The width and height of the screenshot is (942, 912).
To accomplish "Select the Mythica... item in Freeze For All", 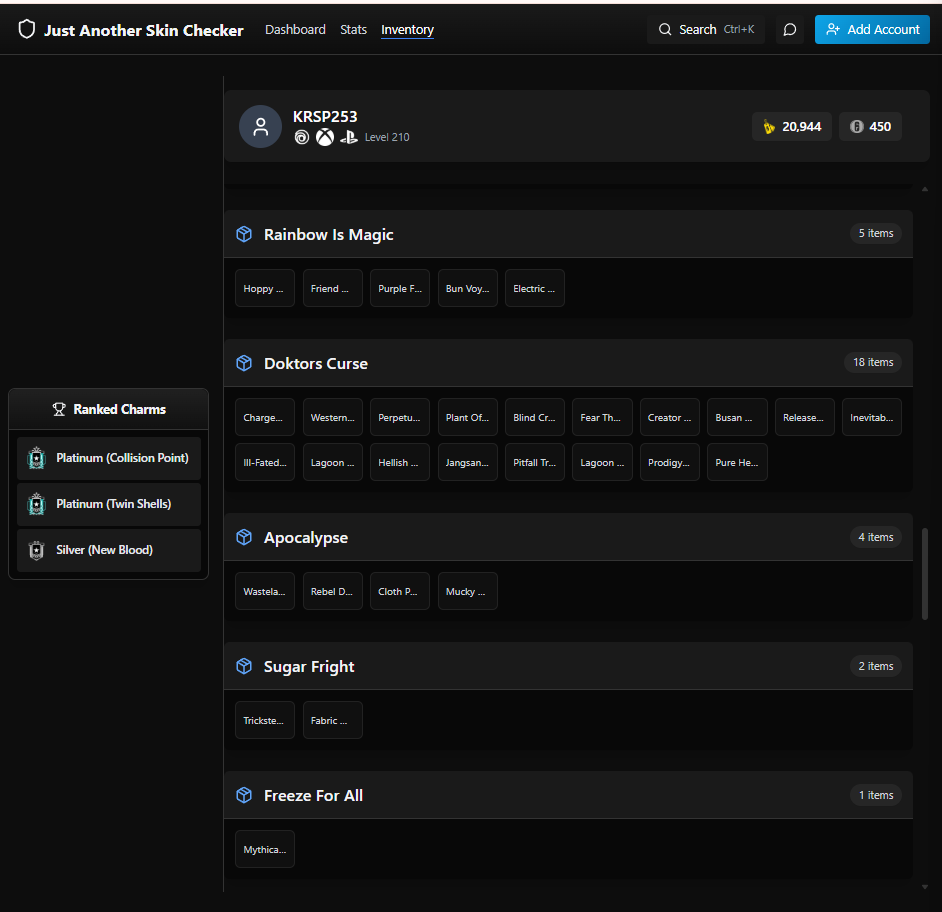I will (x=265, y=850).
